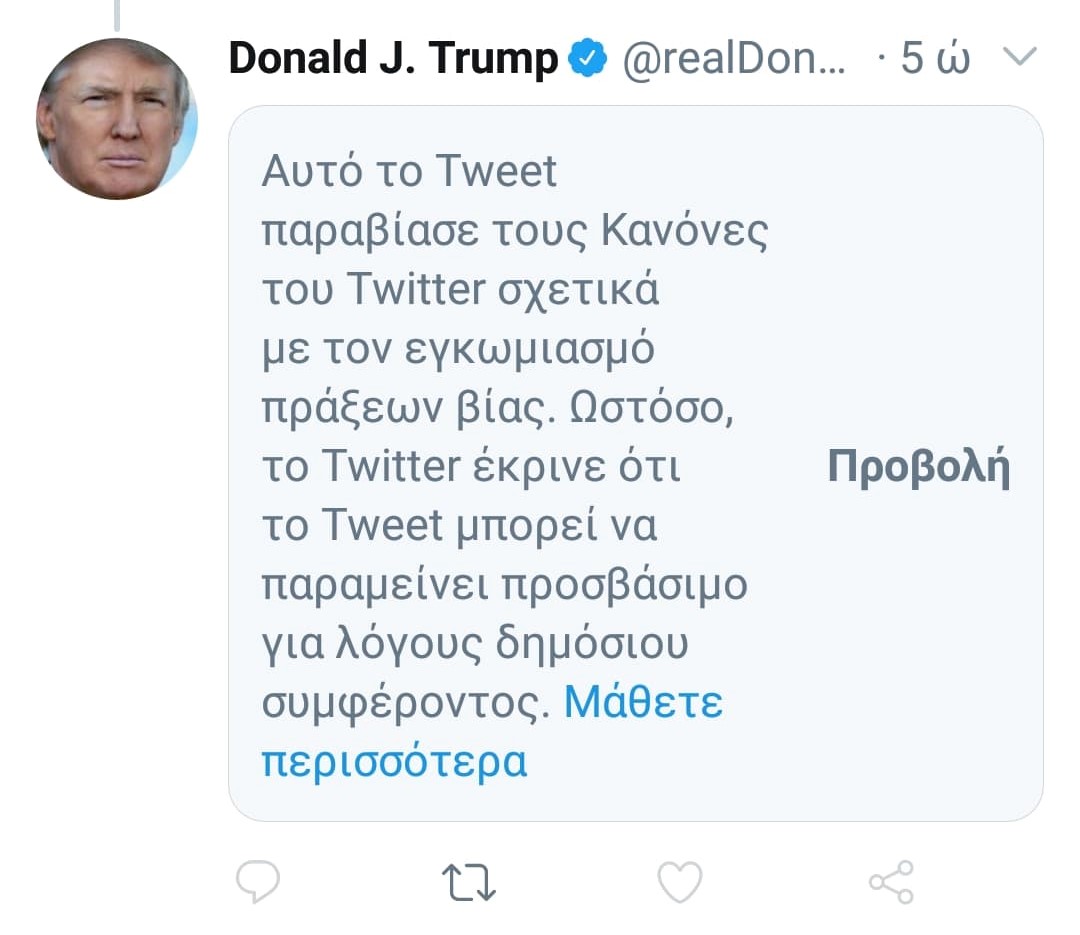Retweet this tweet using the arrows icon
The height and width of the screenshot is (935, 1080).
tap(469, 881)
